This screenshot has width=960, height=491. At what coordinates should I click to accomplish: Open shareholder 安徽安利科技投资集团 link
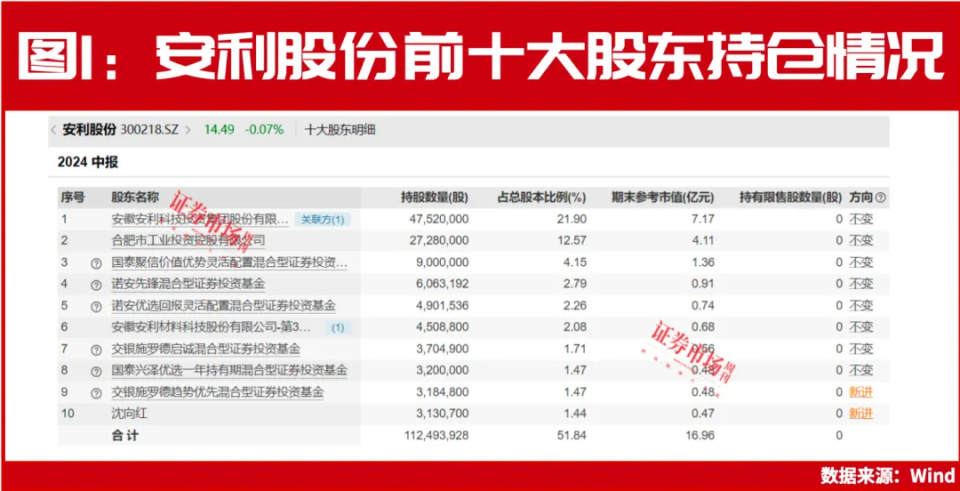coord(200,219)
